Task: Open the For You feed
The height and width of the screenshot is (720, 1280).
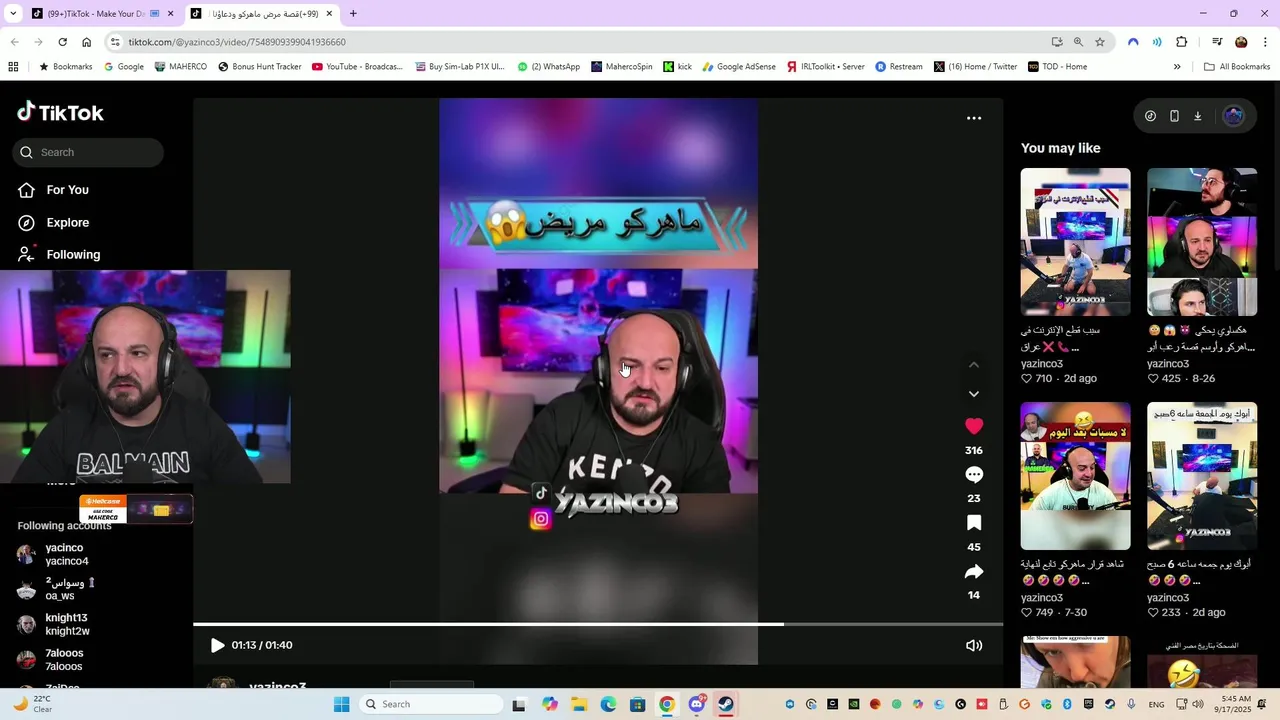Action: pos(53,190)
